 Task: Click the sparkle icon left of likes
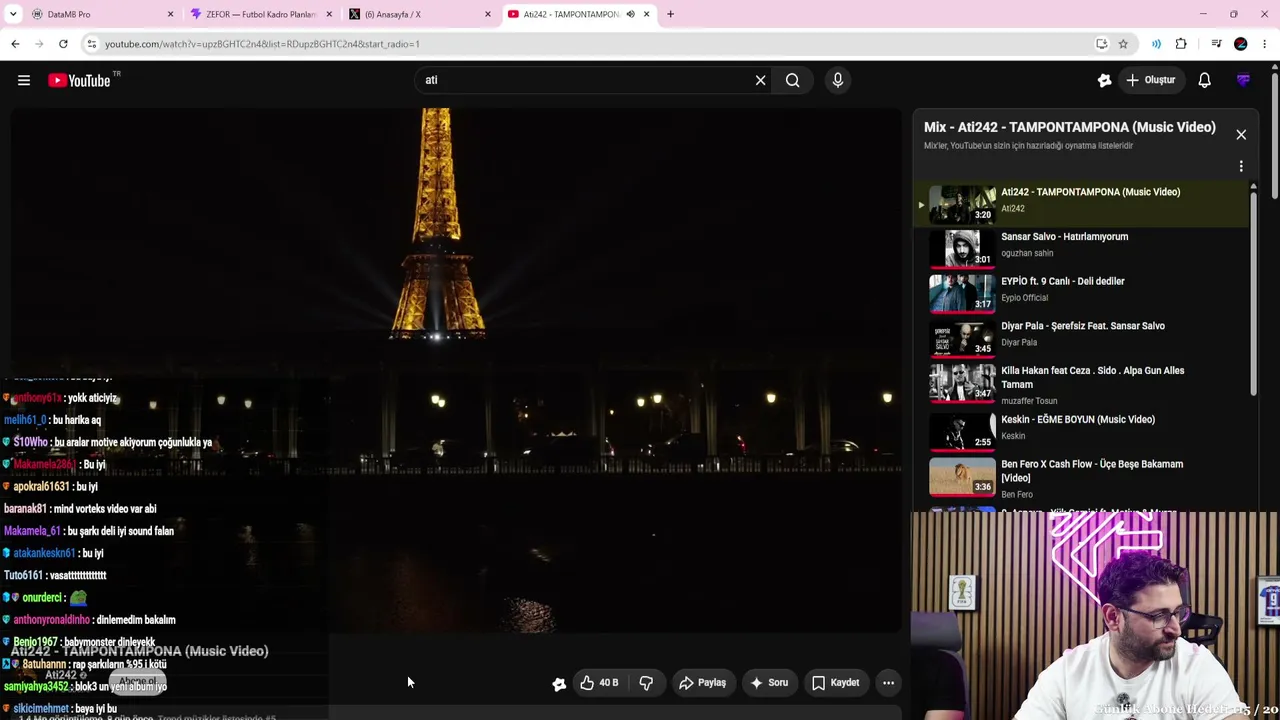point(559,683)
